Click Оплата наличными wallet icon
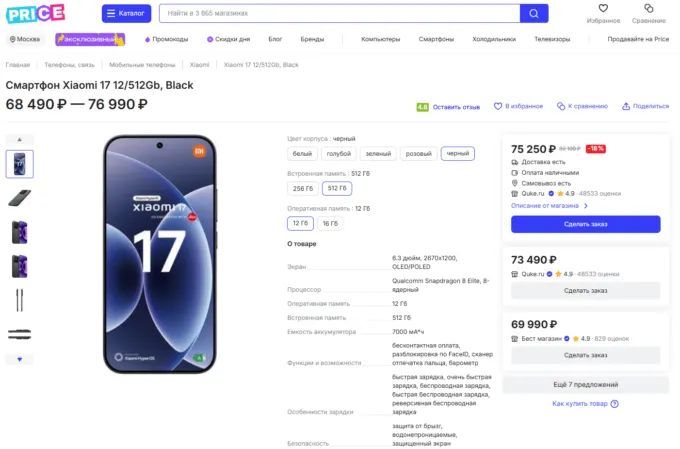680x449 pixels. point(515,173)
